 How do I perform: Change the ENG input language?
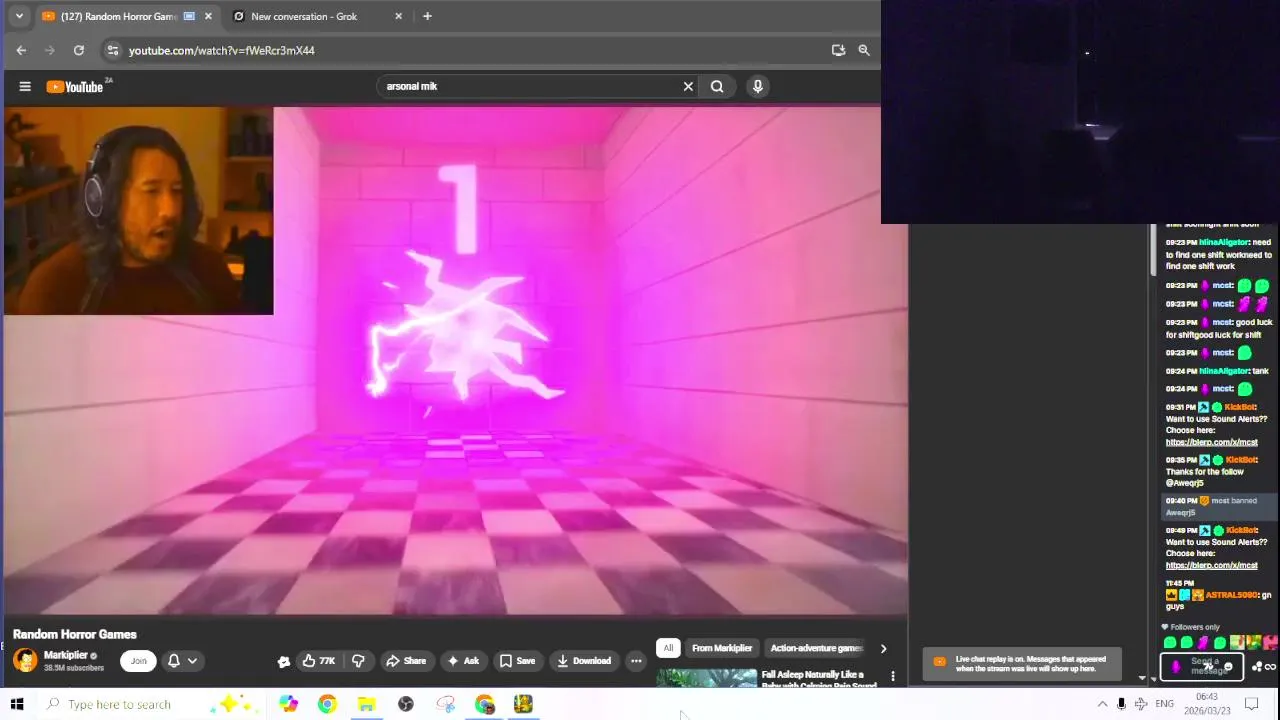coord(1164,704)
